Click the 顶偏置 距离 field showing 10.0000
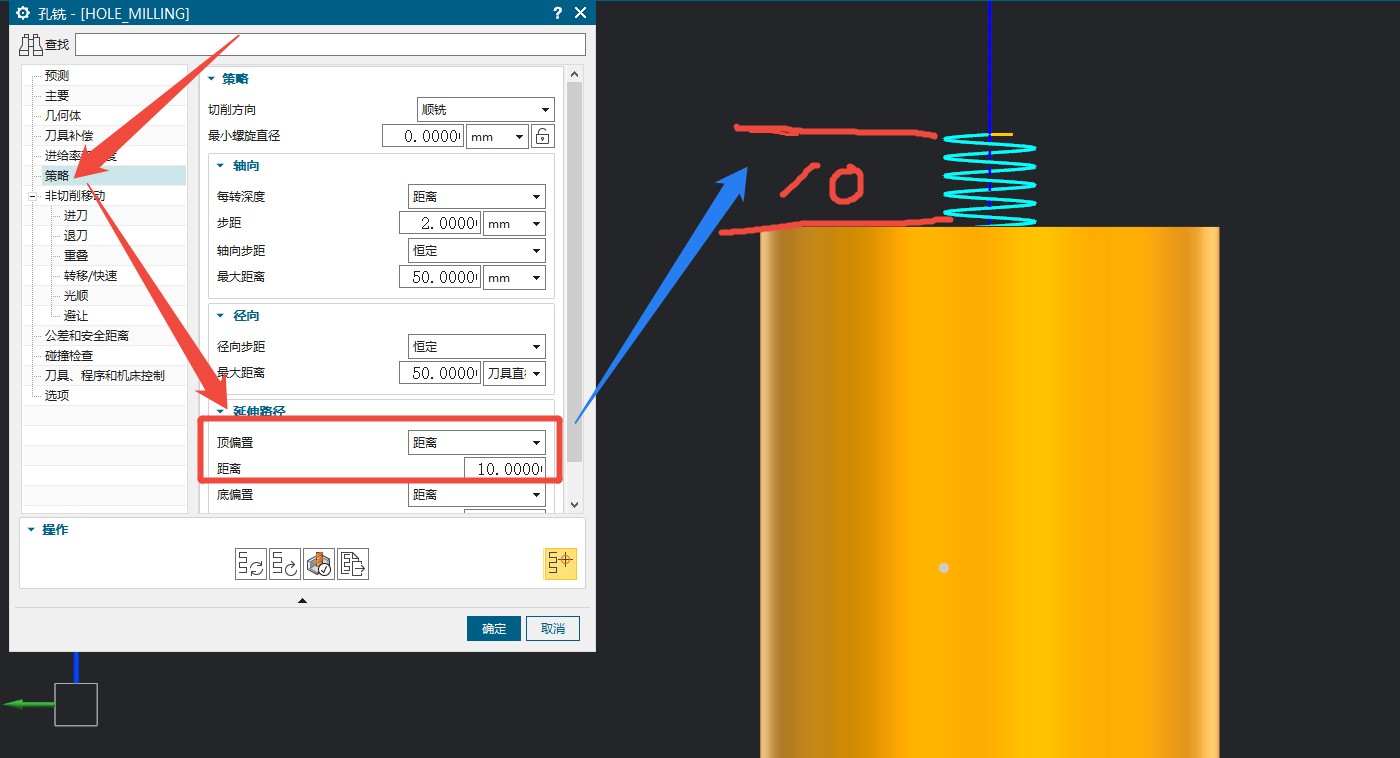 pos(505,469)
